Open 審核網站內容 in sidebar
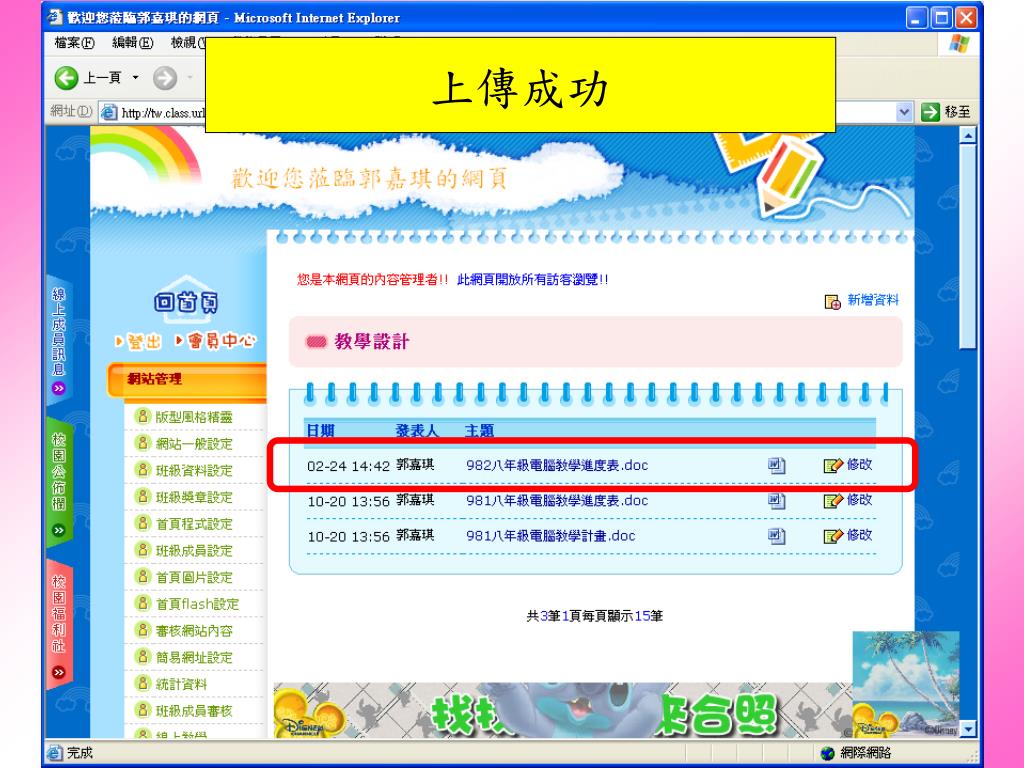This screenshot has width=1024, height=768. [x=194, y=632]
